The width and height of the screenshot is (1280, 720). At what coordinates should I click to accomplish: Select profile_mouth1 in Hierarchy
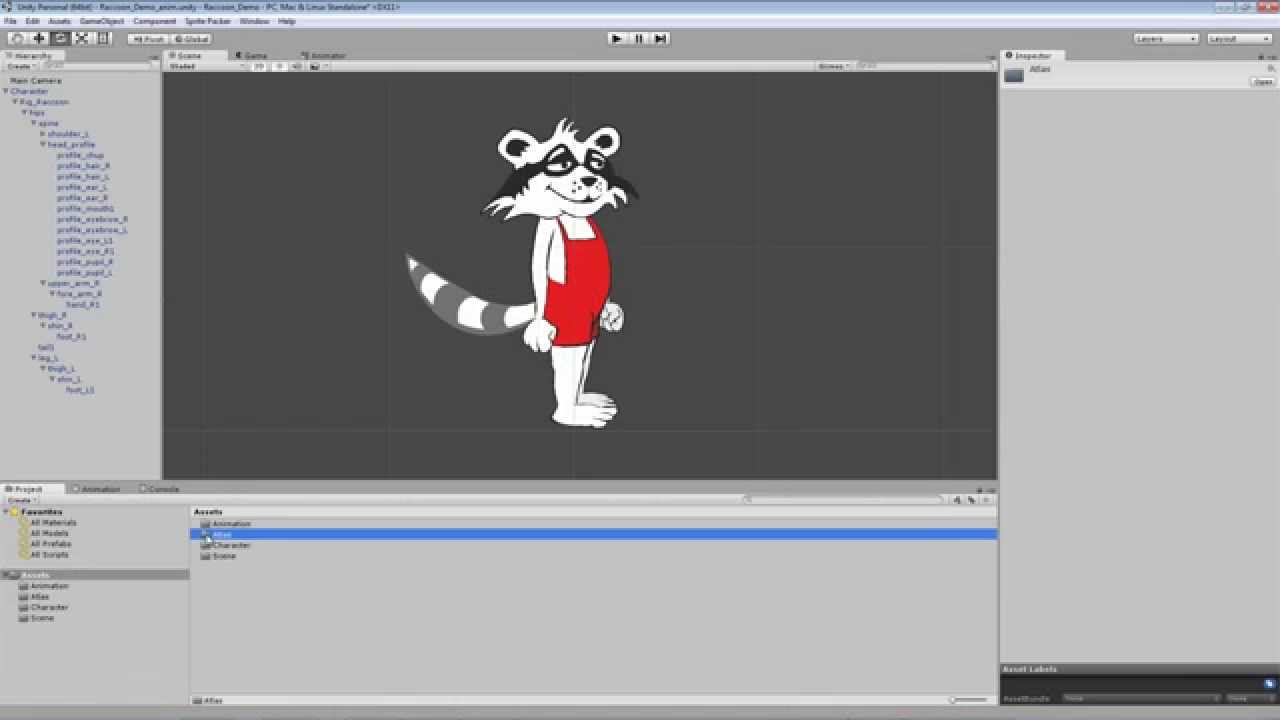(x=85, y=209)
